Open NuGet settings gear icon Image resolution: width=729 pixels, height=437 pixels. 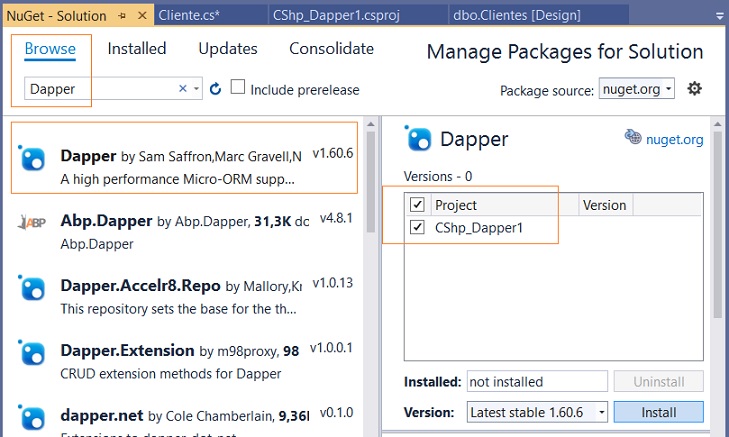pyautogui.click(x=695, y=88)
